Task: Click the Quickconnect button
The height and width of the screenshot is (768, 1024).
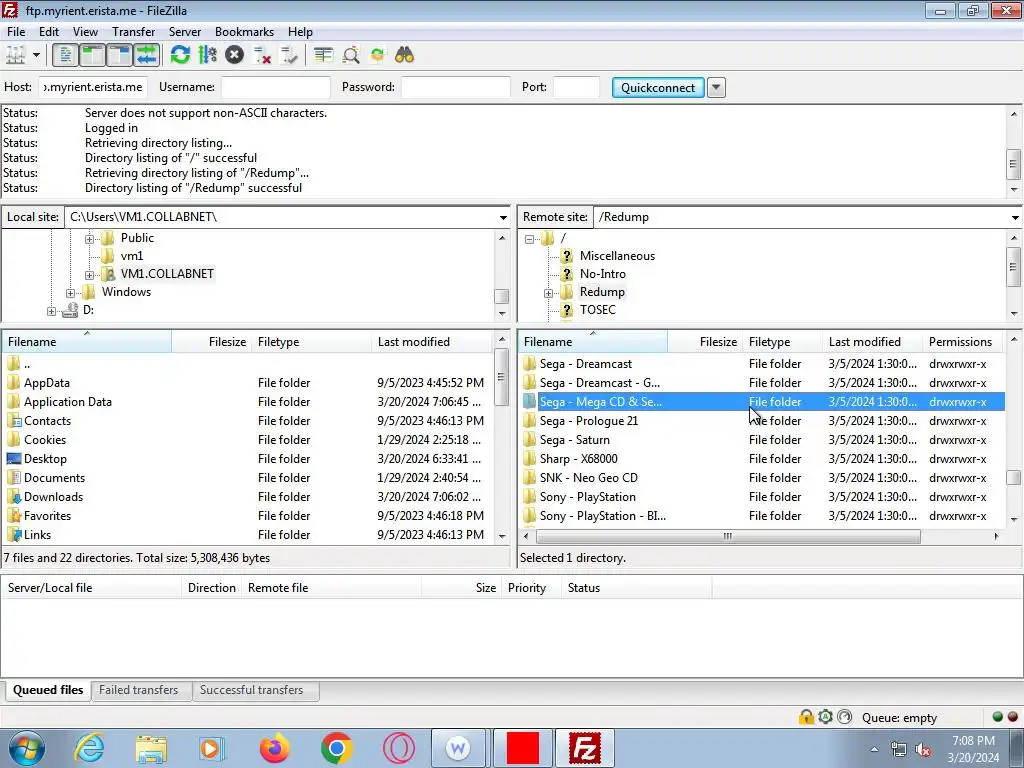Action: (x=658, y=88)
